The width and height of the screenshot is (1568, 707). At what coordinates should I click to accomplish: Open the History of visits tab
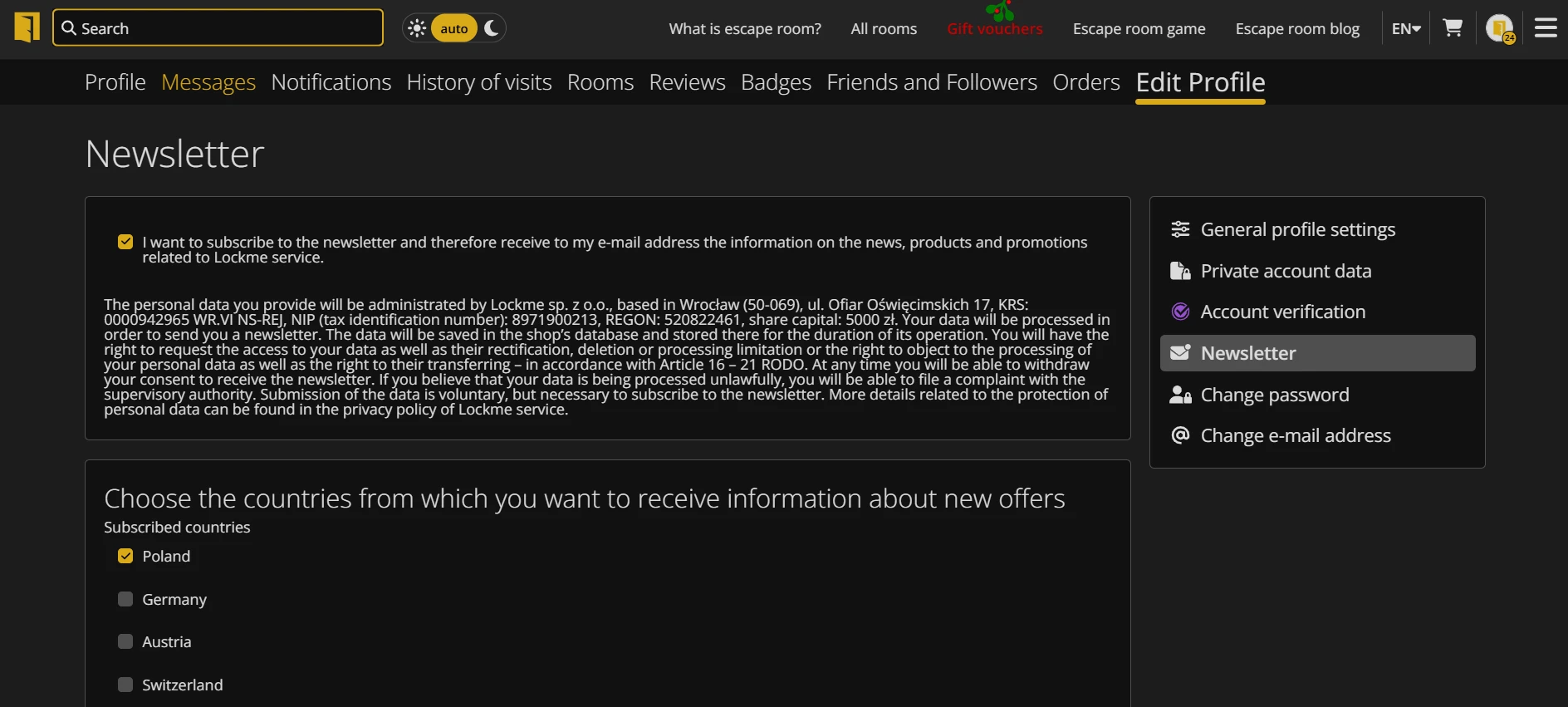pos(479,82)
